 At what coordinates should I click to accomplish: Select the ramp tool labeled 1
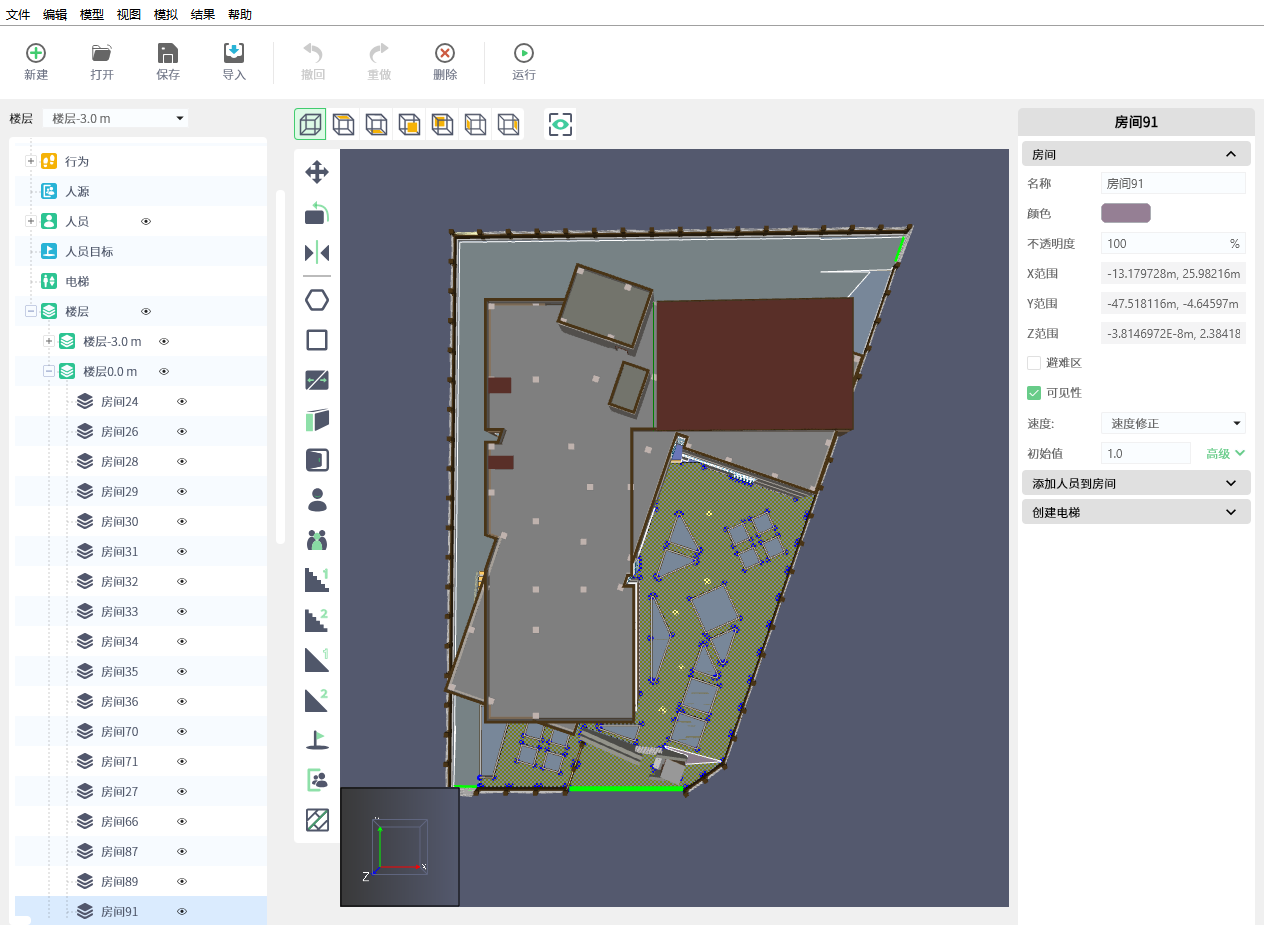(x=317, y=660)
